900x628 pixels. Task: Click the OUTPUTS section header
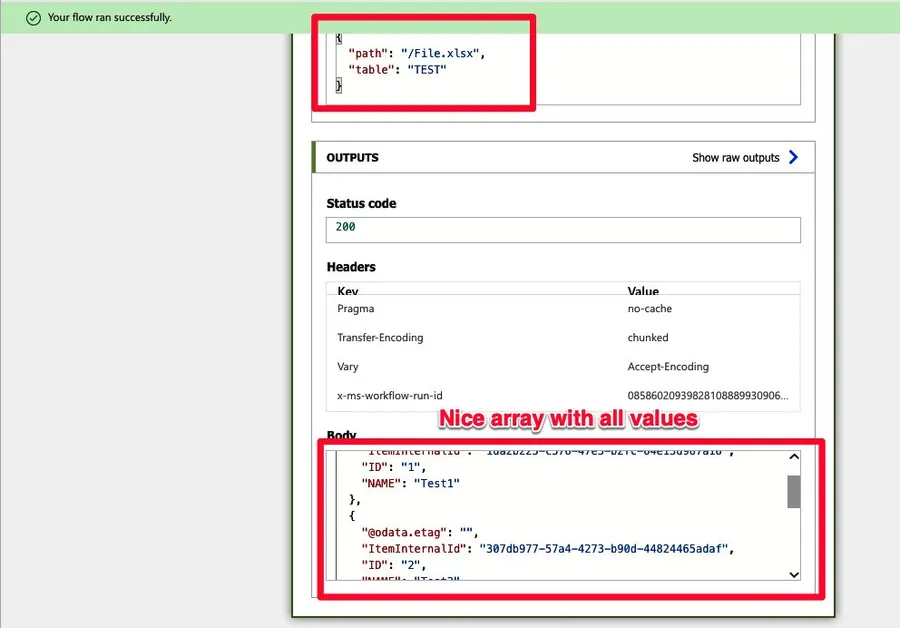[x=353, y=158]
